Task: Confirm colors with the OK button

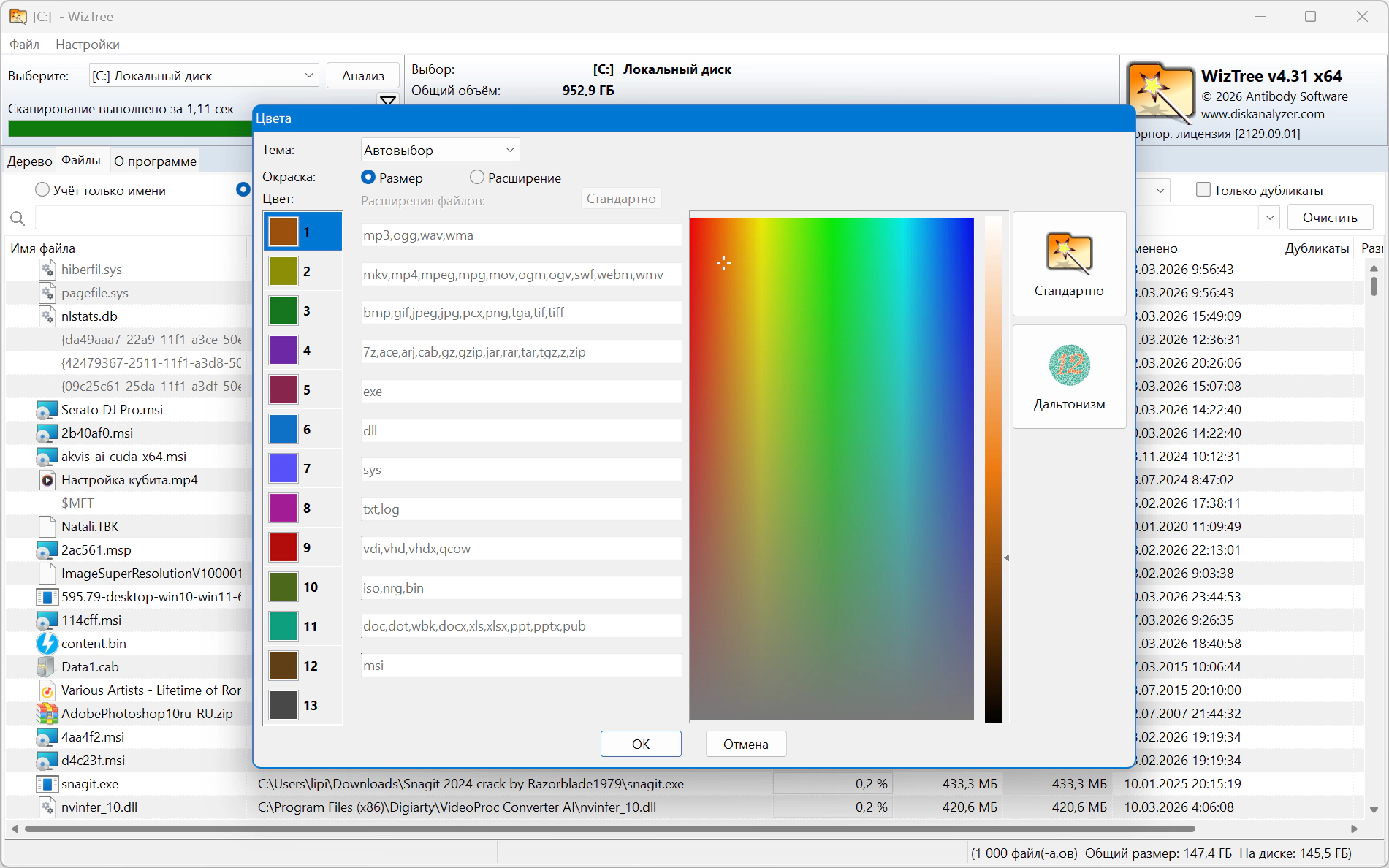Action: pos(640,744)
